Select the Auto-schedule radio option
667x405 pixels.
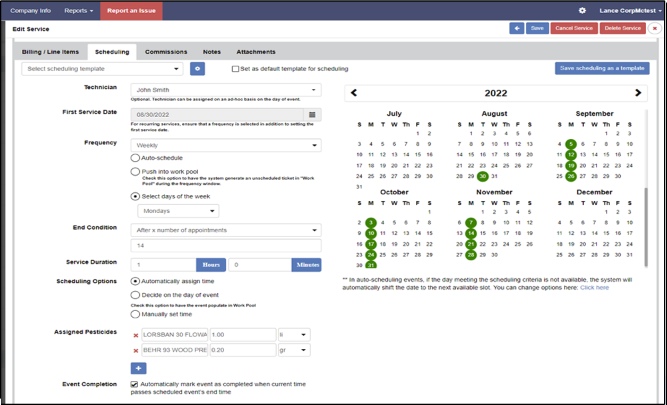pos(136,158)
